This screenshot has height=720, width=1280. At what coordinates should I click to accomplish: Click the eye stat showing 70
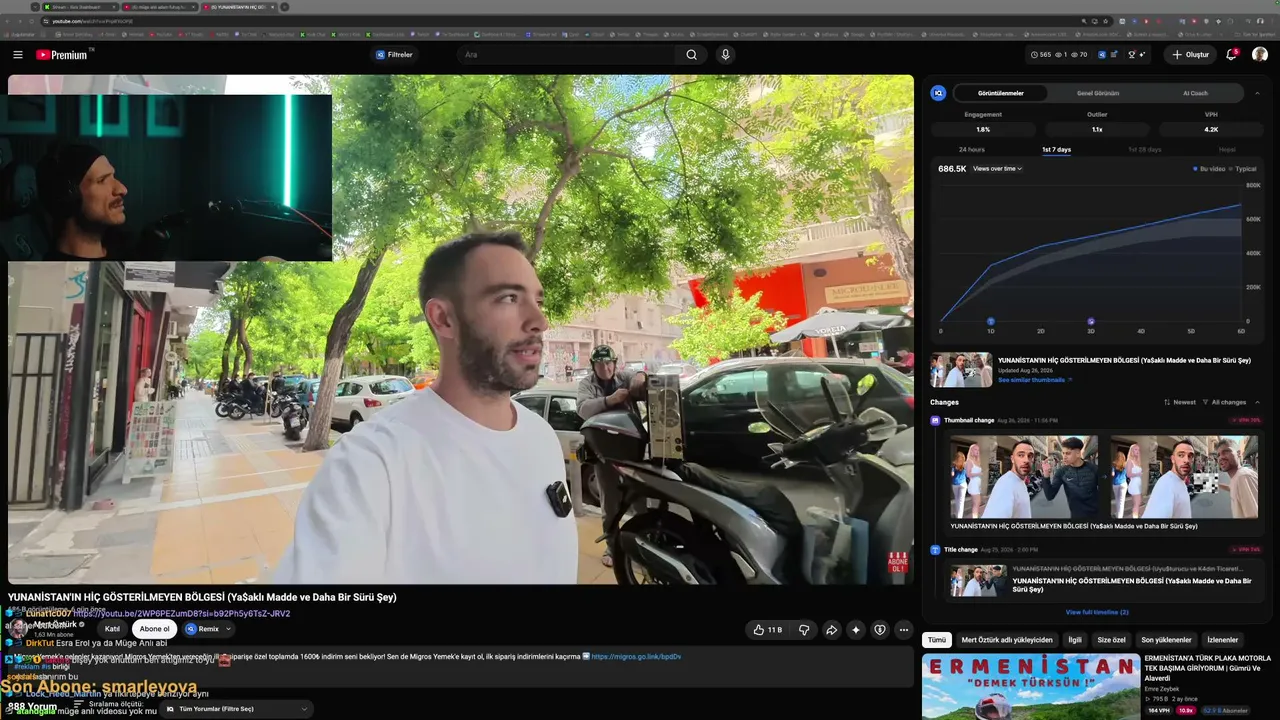(x=1080, y=55)
